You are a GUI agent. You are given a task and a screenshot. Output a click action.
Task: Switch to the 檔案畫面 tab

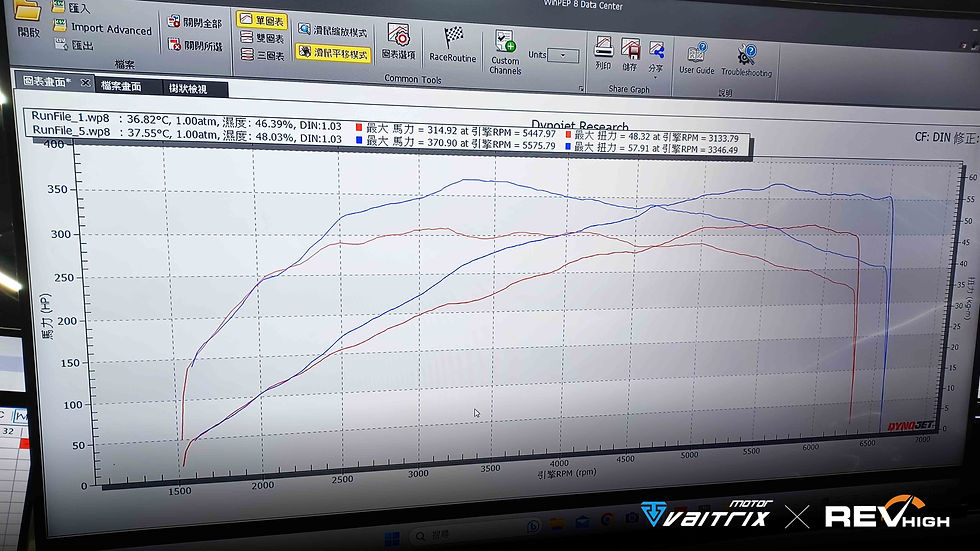tap(121, 86)
